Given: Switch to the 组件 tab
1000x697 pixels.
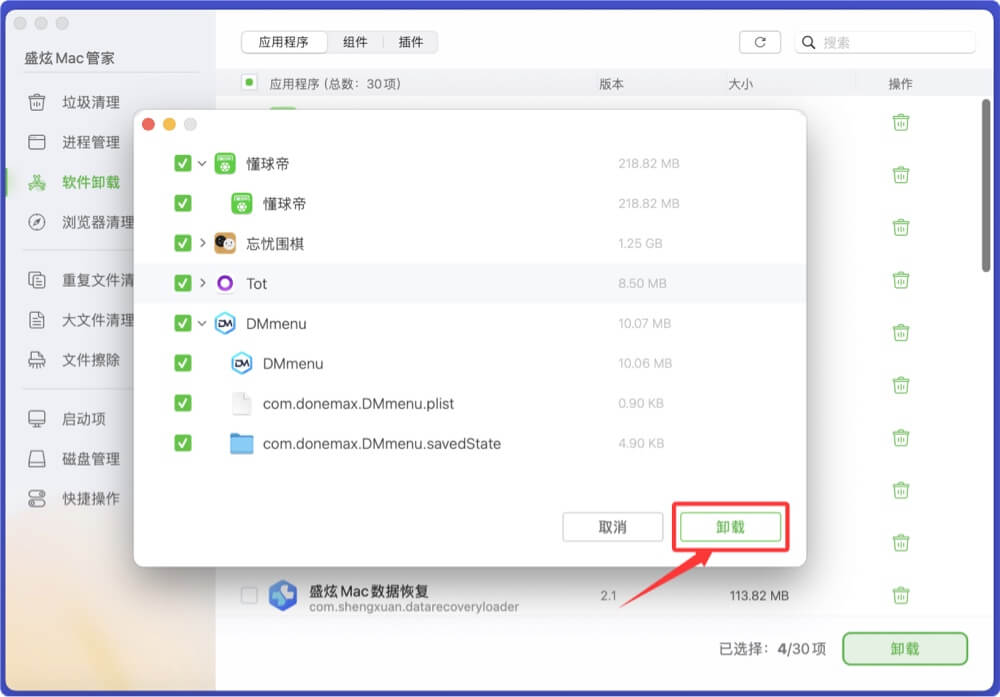Looking at the screenshot, I should click(x=356, y=42).
